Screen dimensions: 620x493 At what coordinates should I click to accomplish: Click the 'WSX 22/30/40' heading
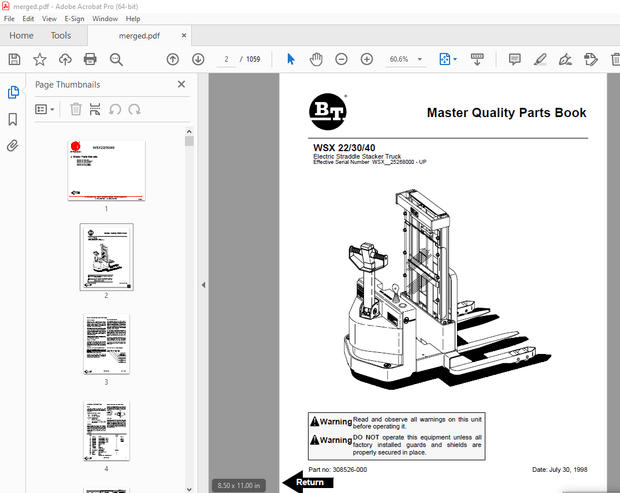(344, 148)
